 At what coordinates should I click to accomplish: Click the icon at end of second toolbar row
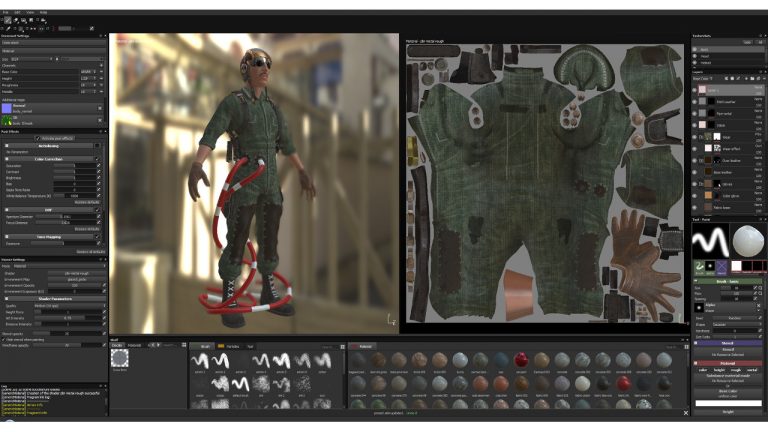point(92,28)
